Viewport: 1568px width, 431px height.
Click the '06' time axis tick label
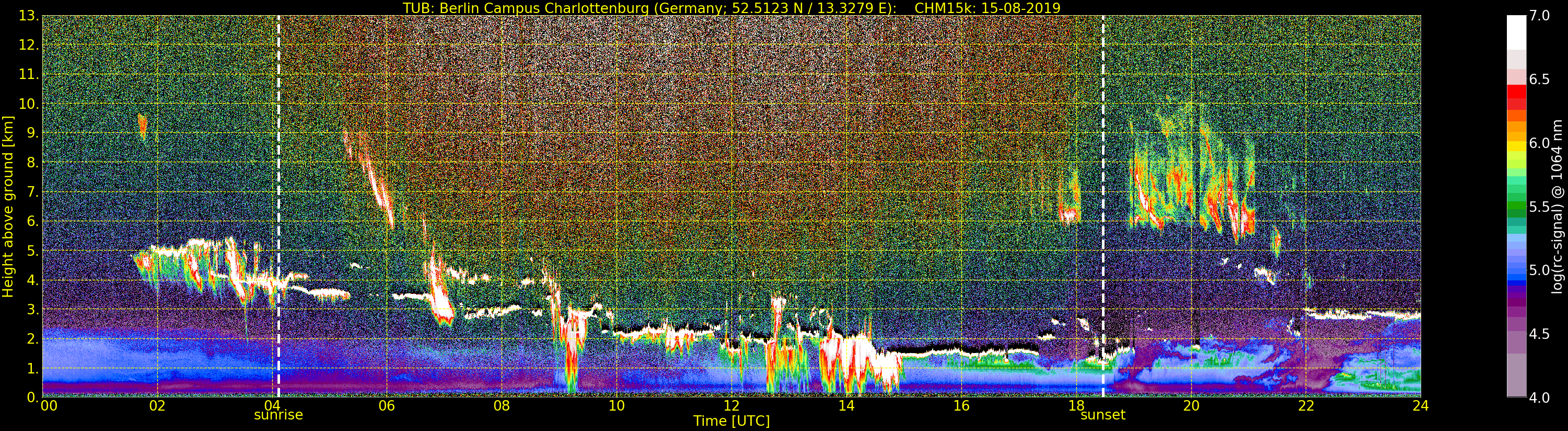(387, 406)
